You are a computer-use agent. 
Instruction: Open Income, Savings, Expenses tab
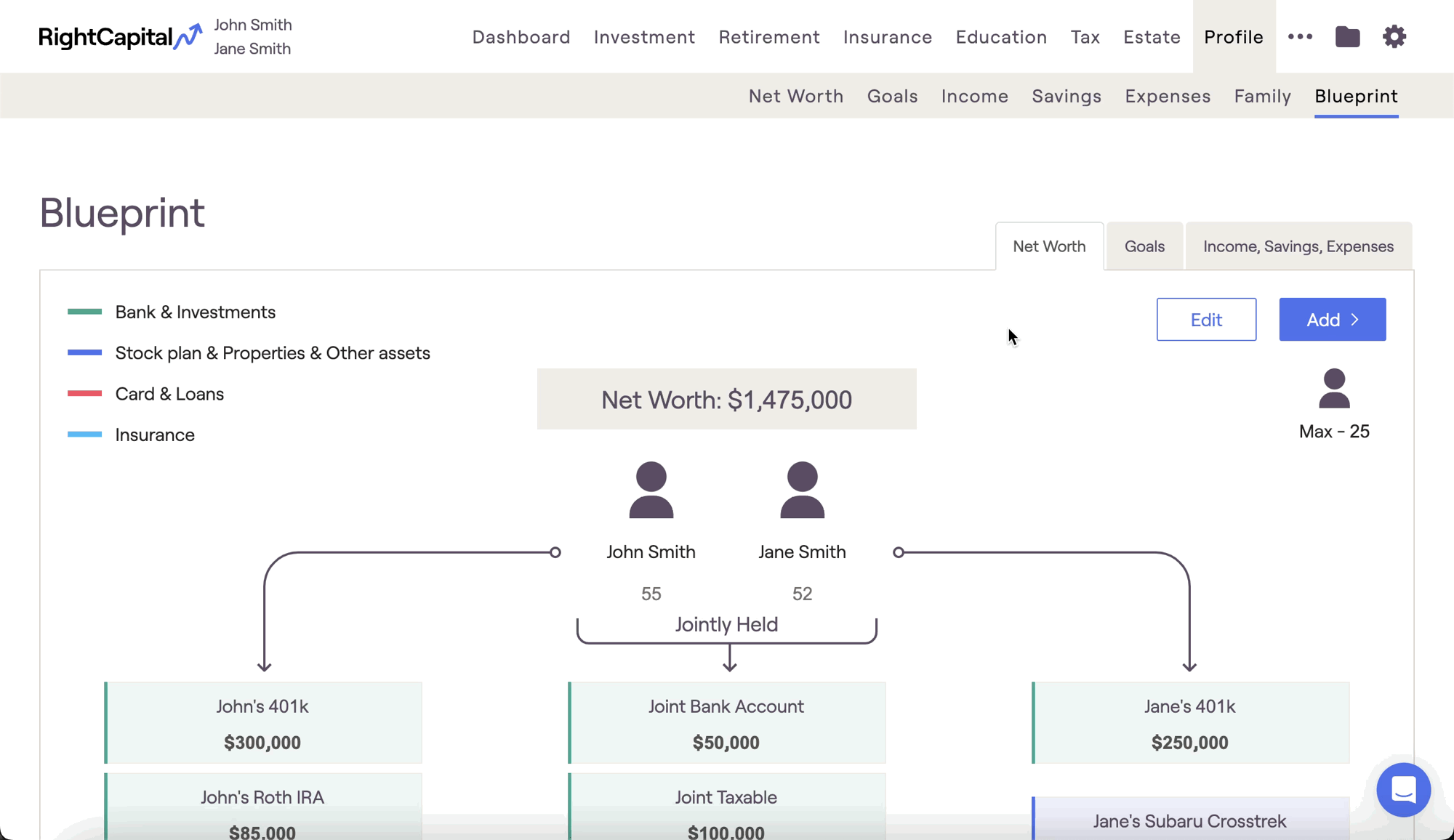click(1298, 246)
